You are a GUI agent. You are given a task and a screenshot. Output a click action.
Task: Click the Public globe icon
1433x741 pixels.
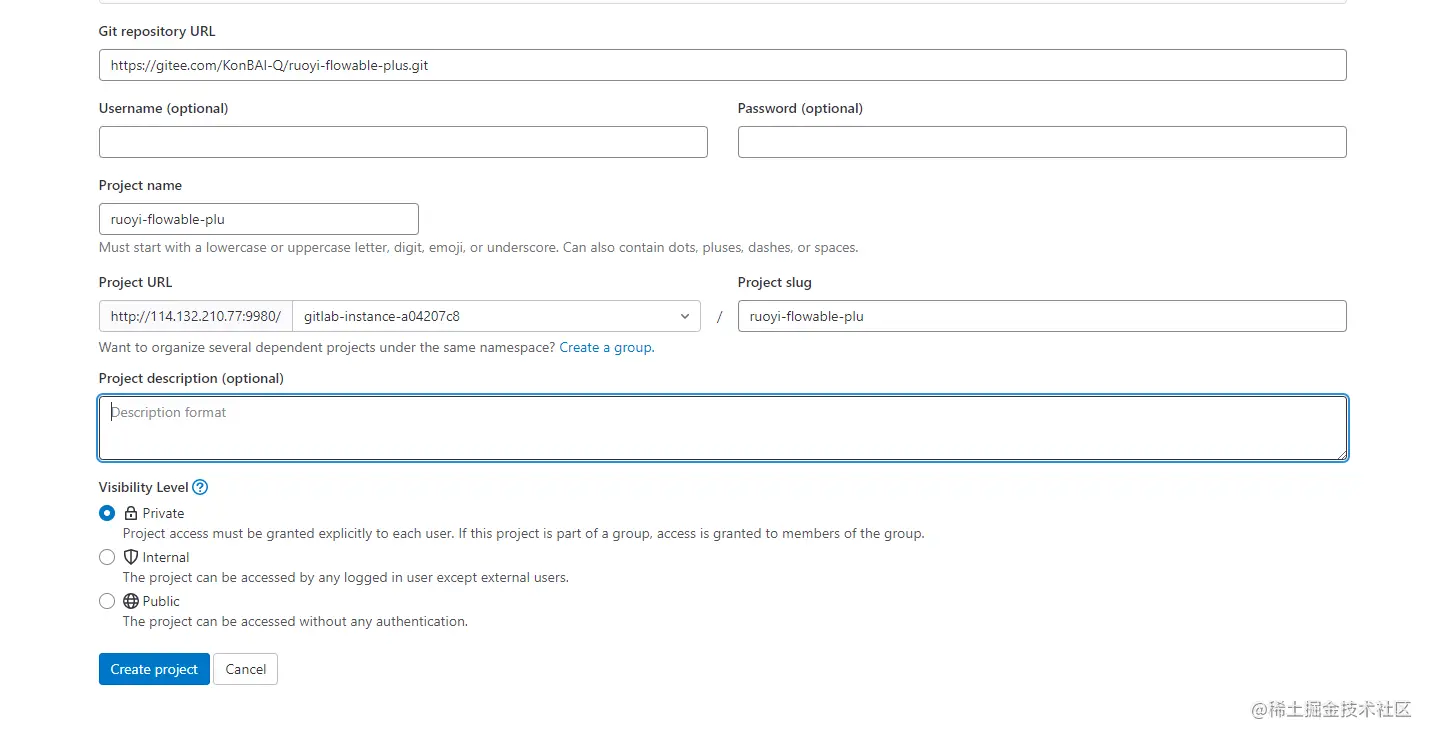pyautogui.click(x=131, y=601)
